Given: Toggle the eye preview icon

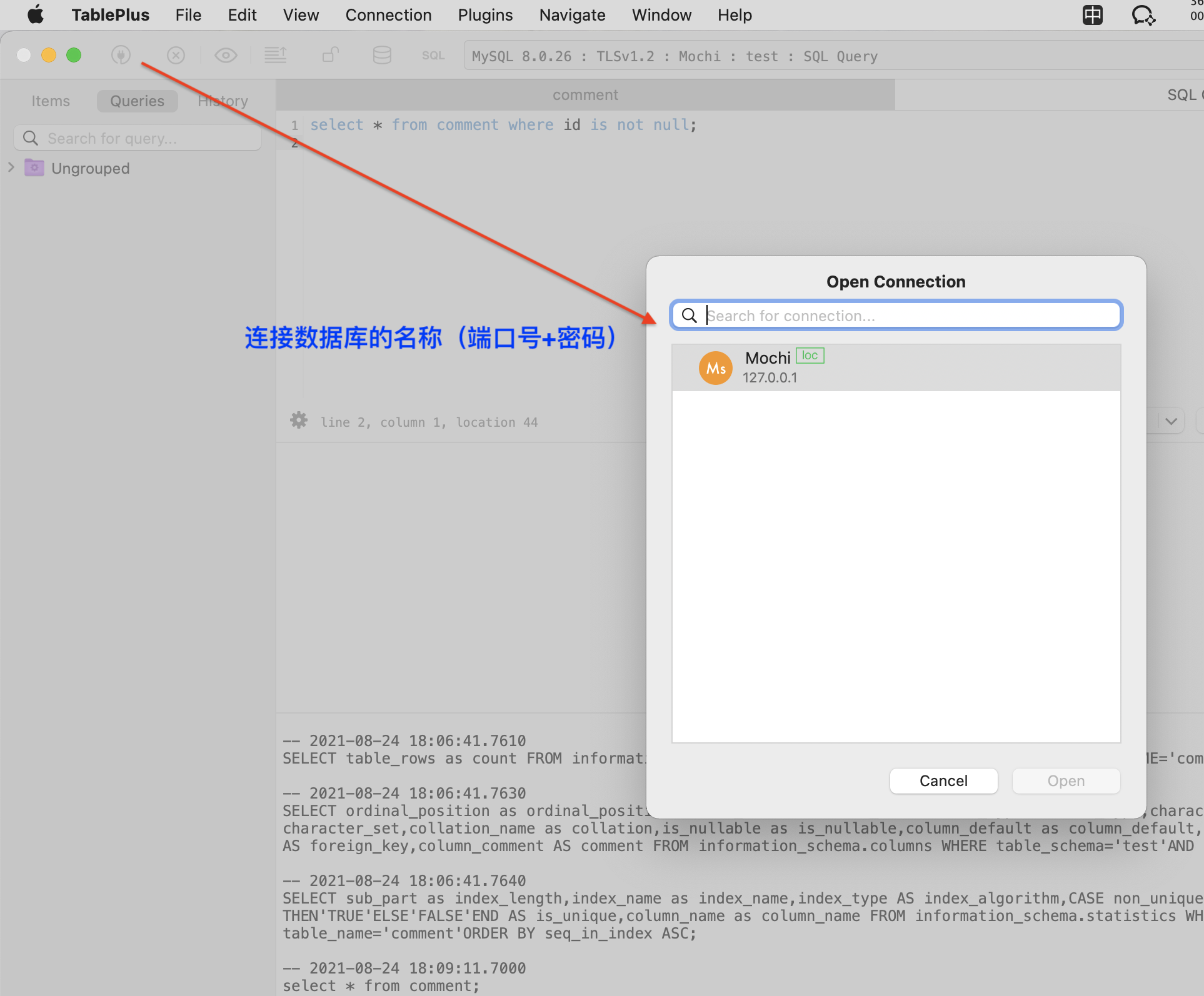Looking at the screenshot, I should 226,55.
